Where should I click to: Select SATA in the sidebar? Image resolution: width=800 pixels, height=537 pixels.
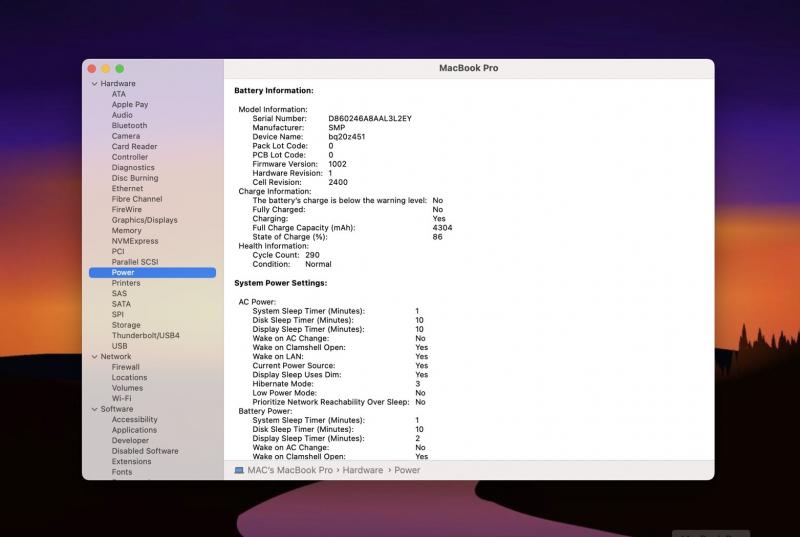121,304
